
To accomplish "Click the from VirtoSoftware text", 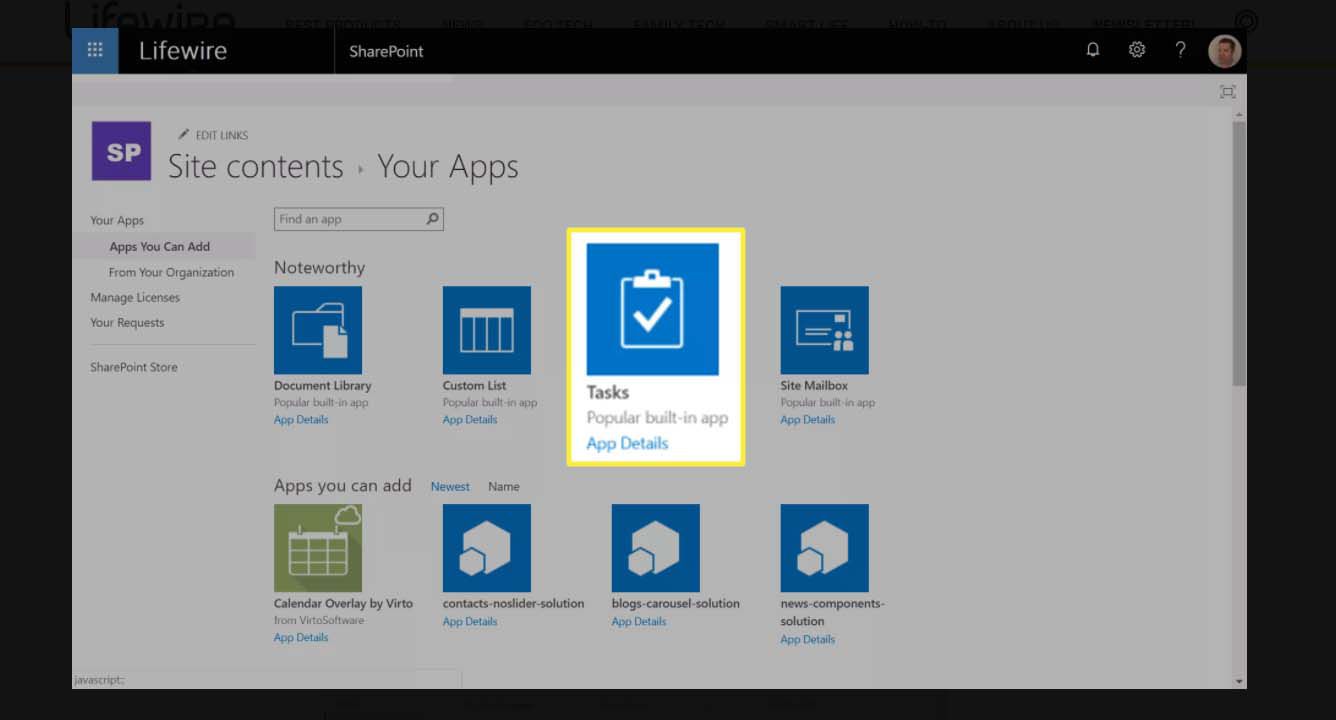I will click(x=319, y=621).
